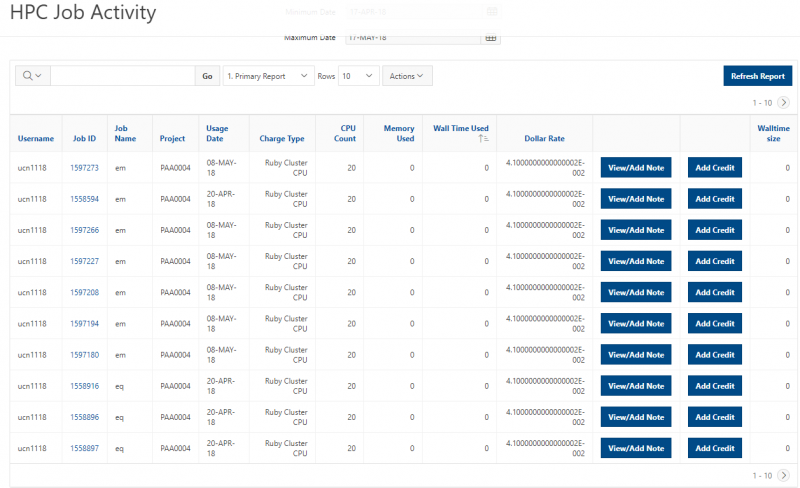
Task: Open the Username column header menu
Action: coord(36,138)
